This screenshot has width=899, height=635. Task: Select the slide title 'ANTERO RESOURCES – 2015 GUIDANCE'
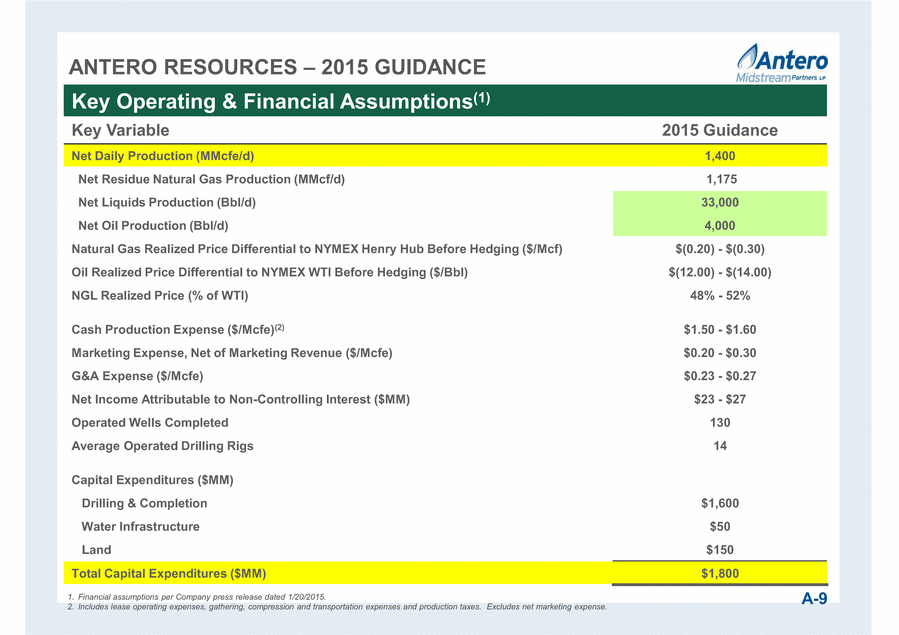click(277, 67)
